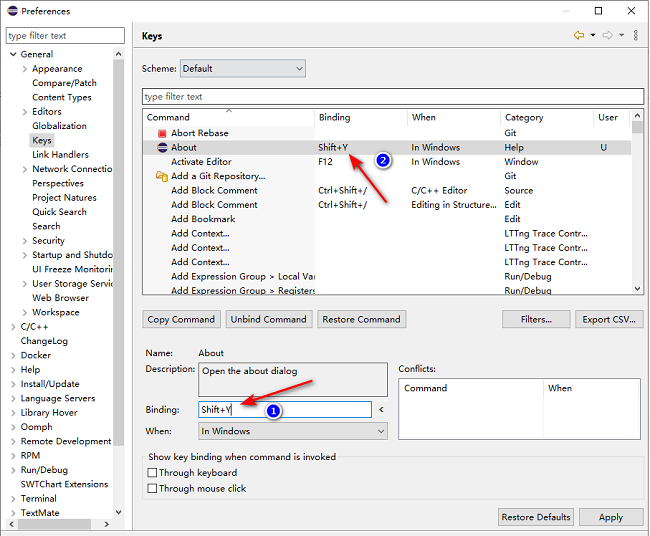Sort by the Category column header

(545, 118)
